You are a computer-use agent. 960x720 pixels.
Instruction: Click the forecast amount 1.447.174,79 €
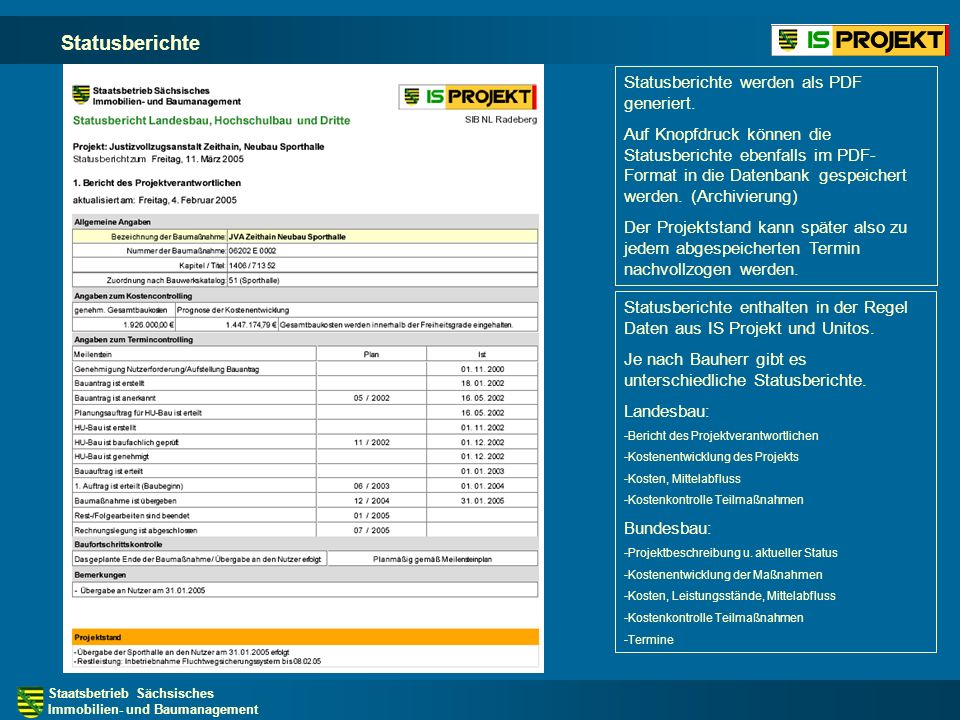[251, 324]
